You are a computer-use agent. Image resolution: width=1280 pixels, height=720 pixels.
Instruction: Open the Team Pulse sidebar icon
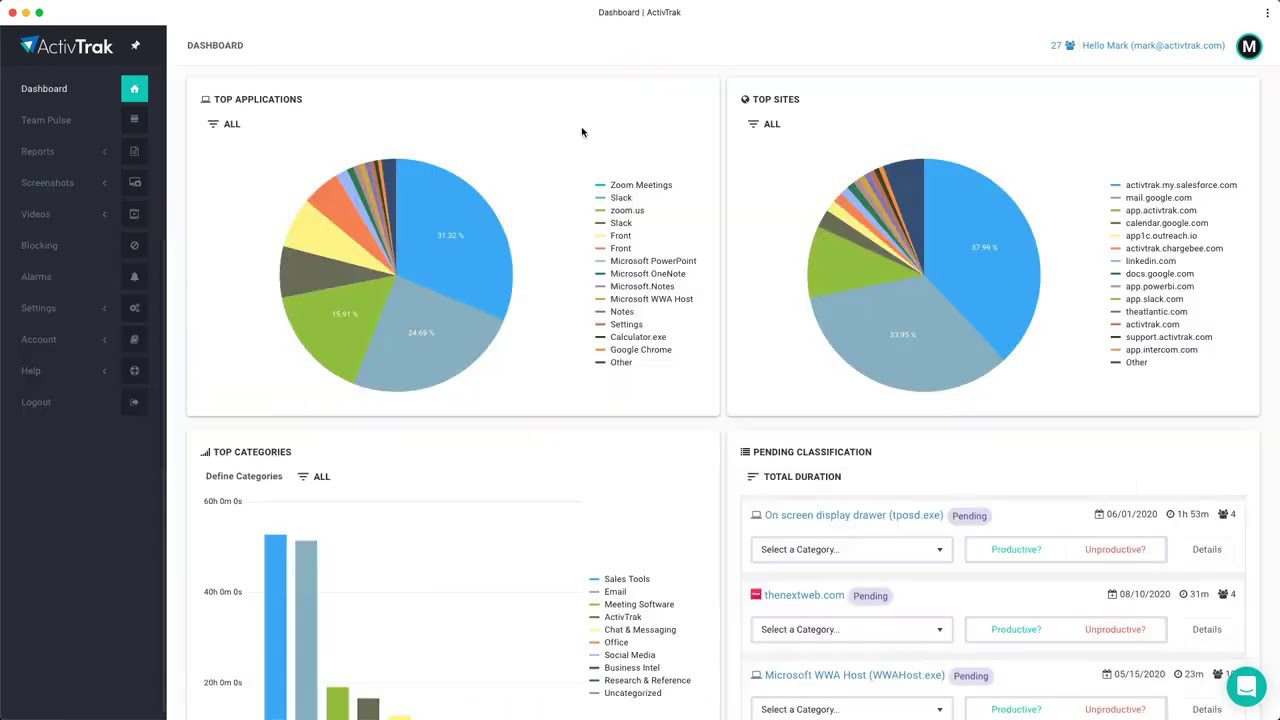pos(134,120)
